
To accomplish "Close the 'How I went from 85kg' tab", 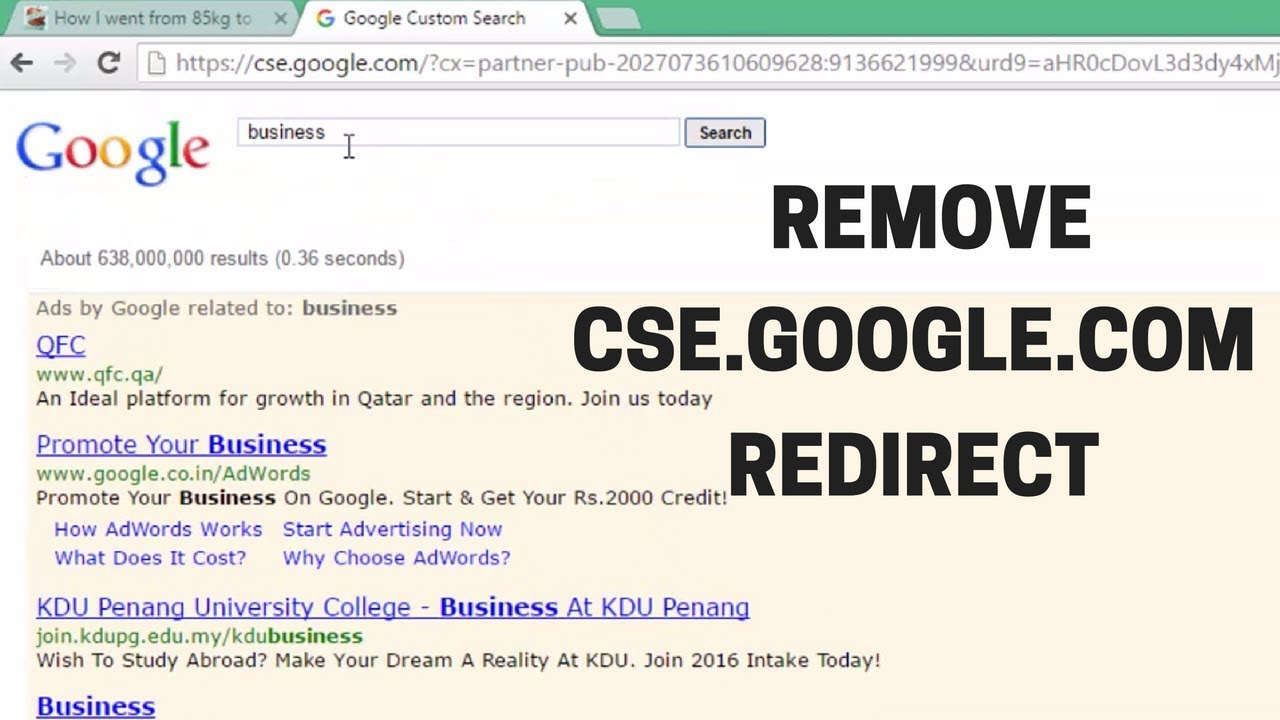I will (280, 19).
